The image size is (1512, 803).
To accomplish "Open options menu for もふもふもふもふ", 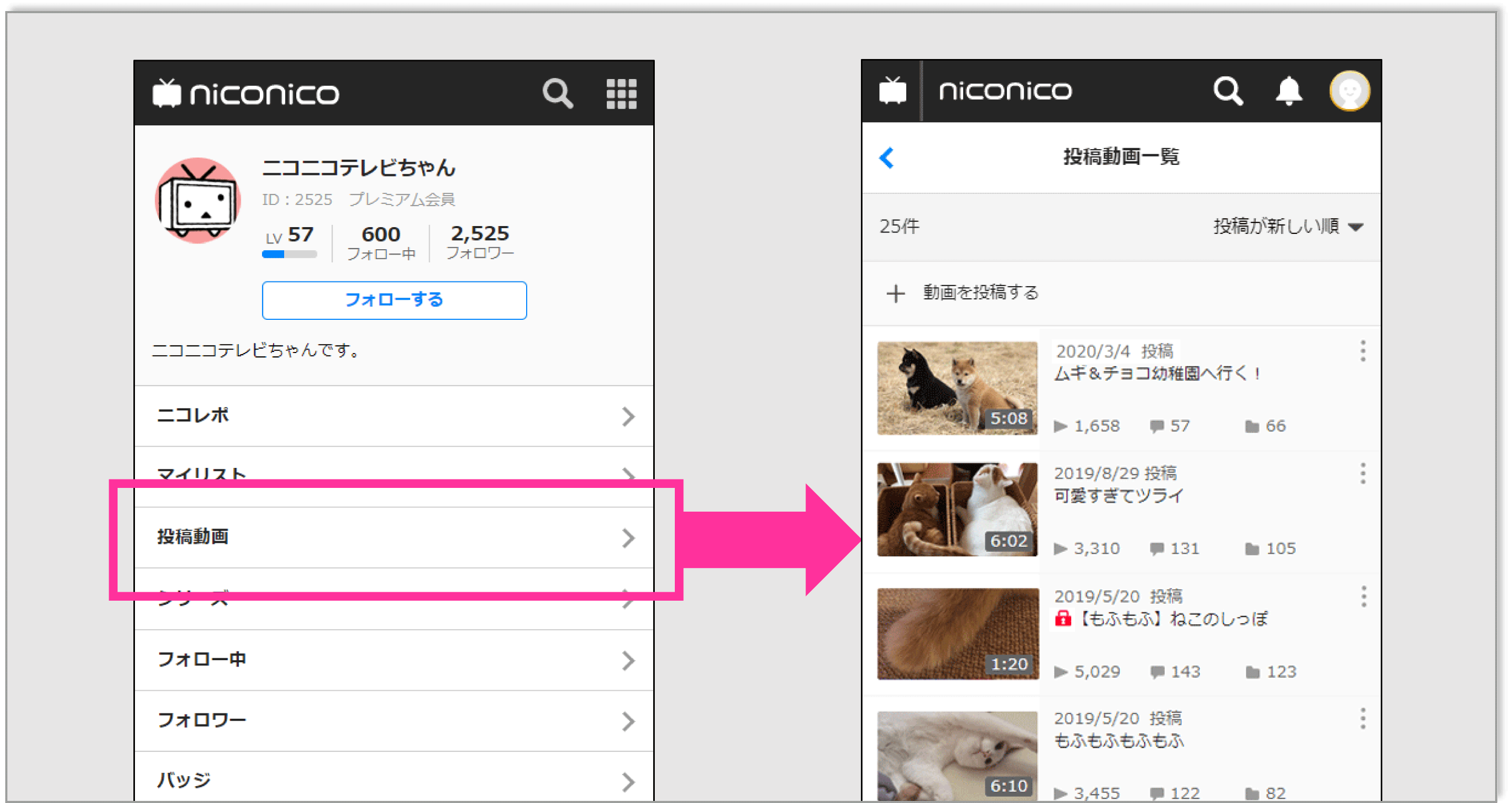I will pos(1363,719).
